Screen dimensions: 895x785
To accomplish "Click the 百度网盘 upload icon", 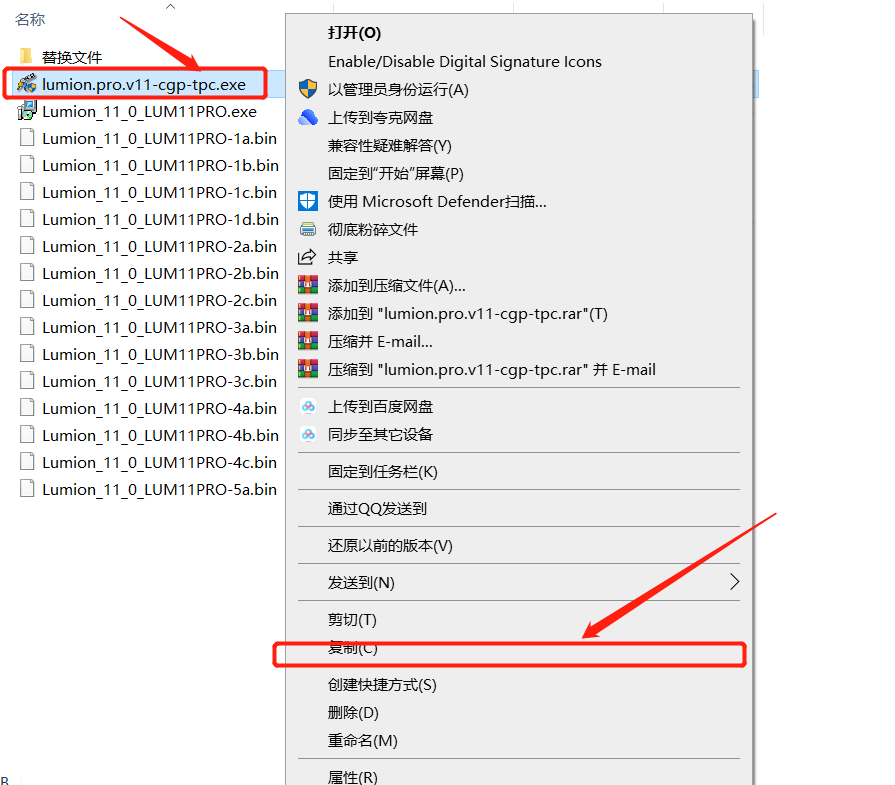I will point(308,406).
